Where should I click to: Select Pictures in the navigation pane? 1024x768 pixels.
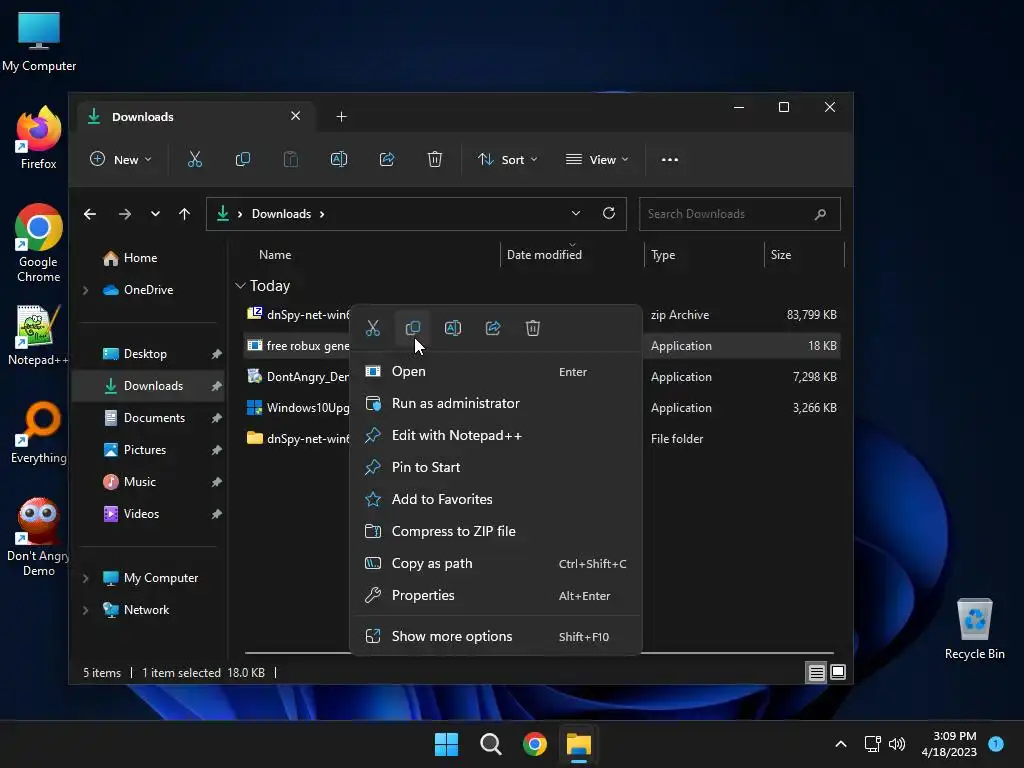(144, 449)
